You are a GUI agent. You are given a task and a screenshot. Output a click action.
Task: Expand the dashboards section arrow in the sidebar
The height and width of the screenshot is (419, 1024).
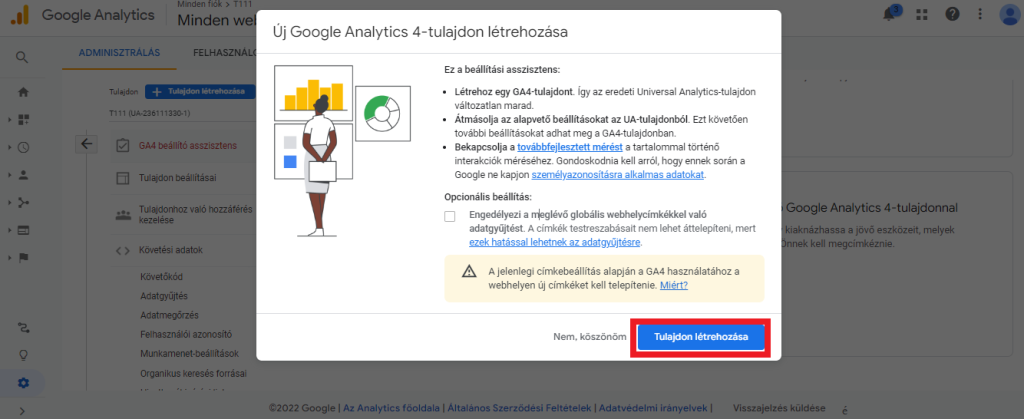[9, 120]
